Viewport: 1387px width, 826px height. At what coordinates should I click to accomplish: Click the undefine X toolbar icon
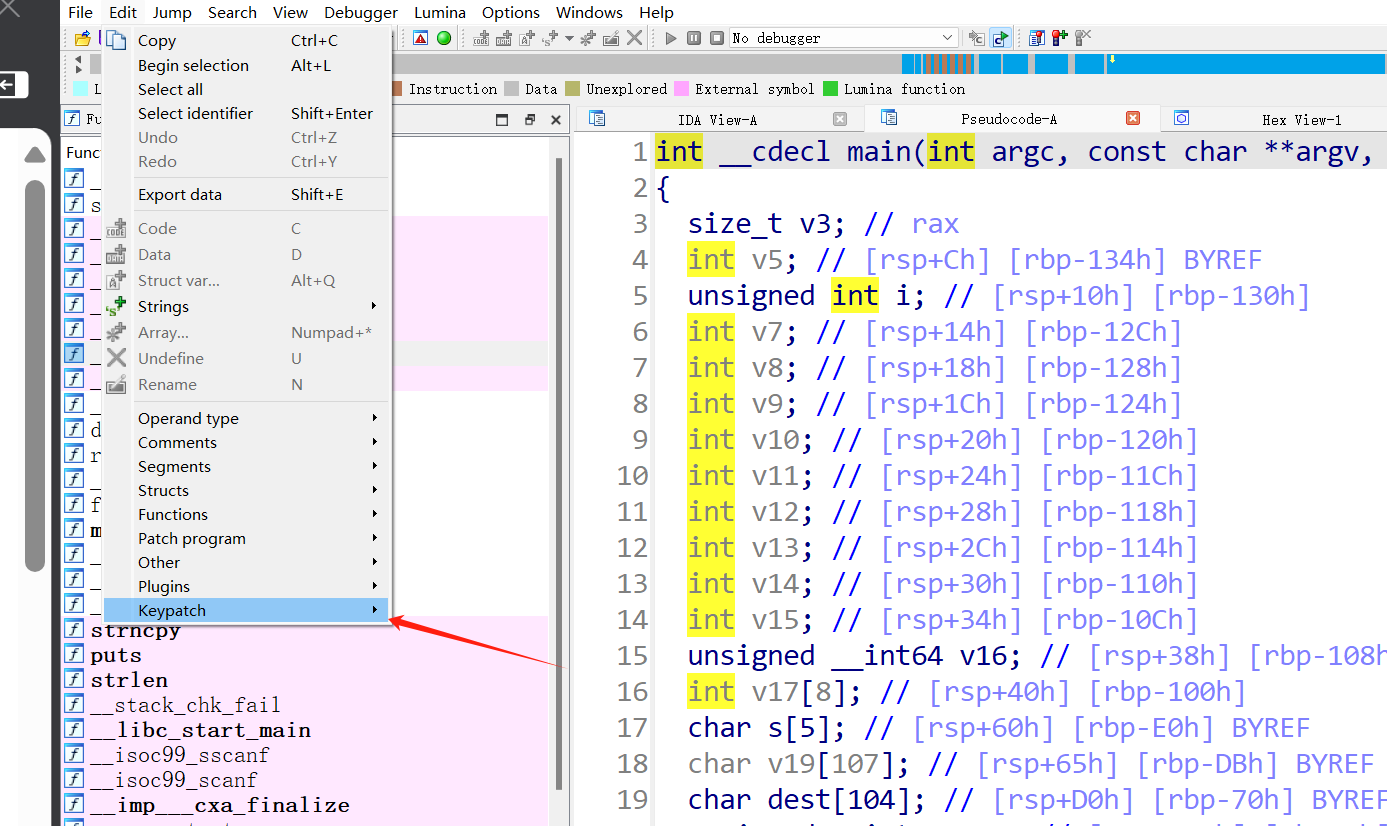634,38
